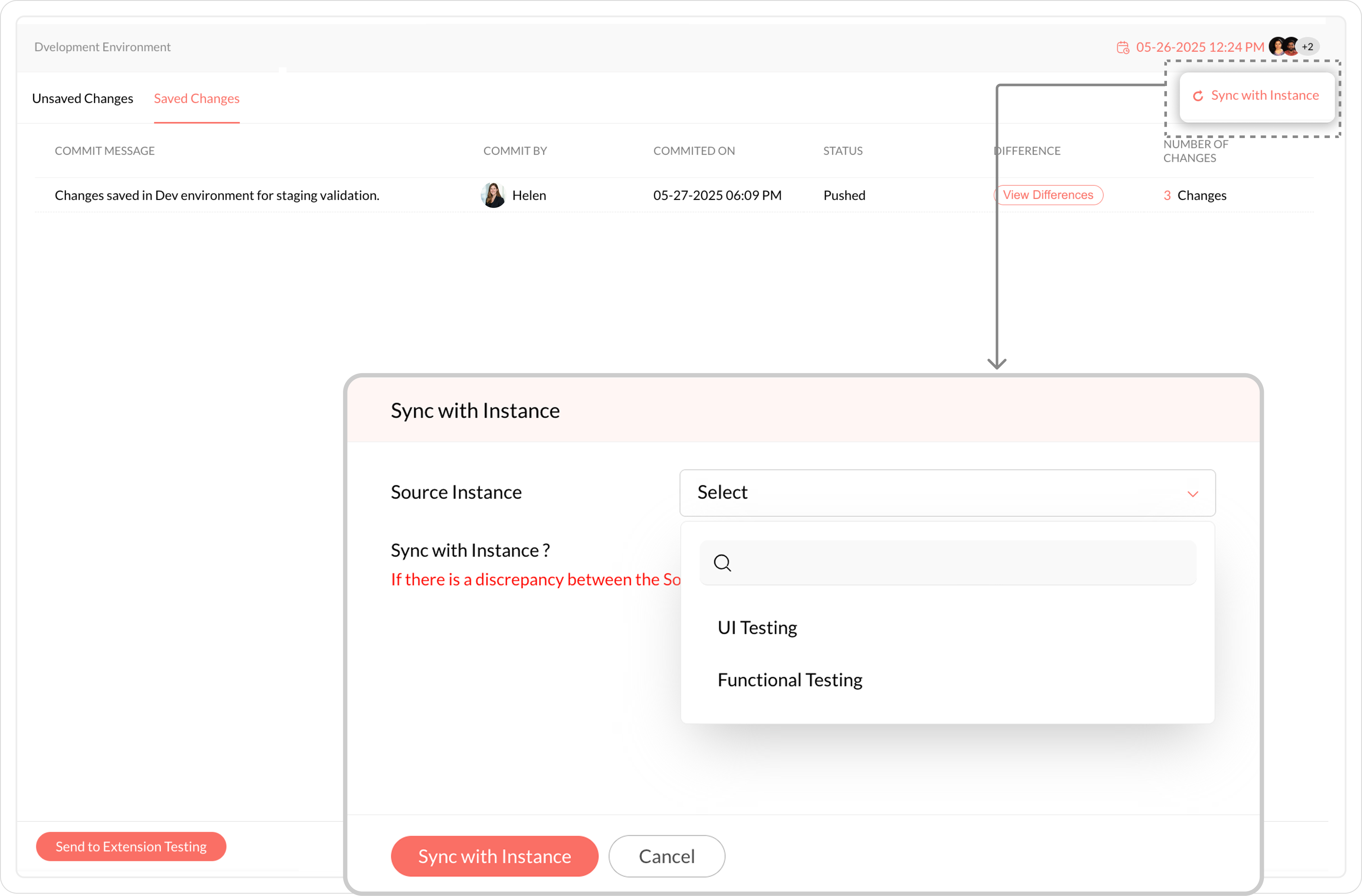Choose UI Testing from the instance list
Image resolution: width=1362 pixels, height=896 pixels.
pos(757,628)
